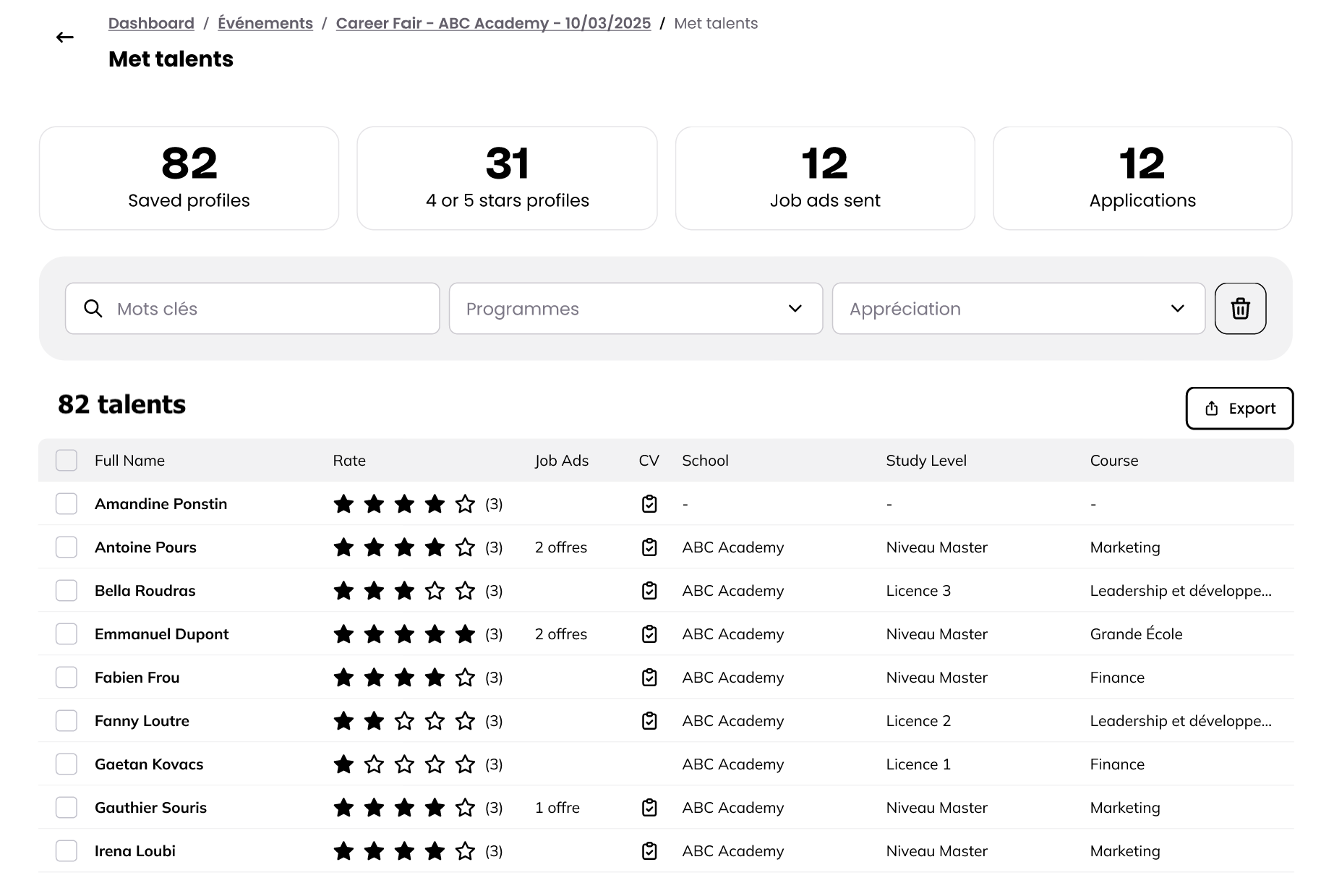
Task: Click the trash icon to clear filters
Action: click(1240, 309)
